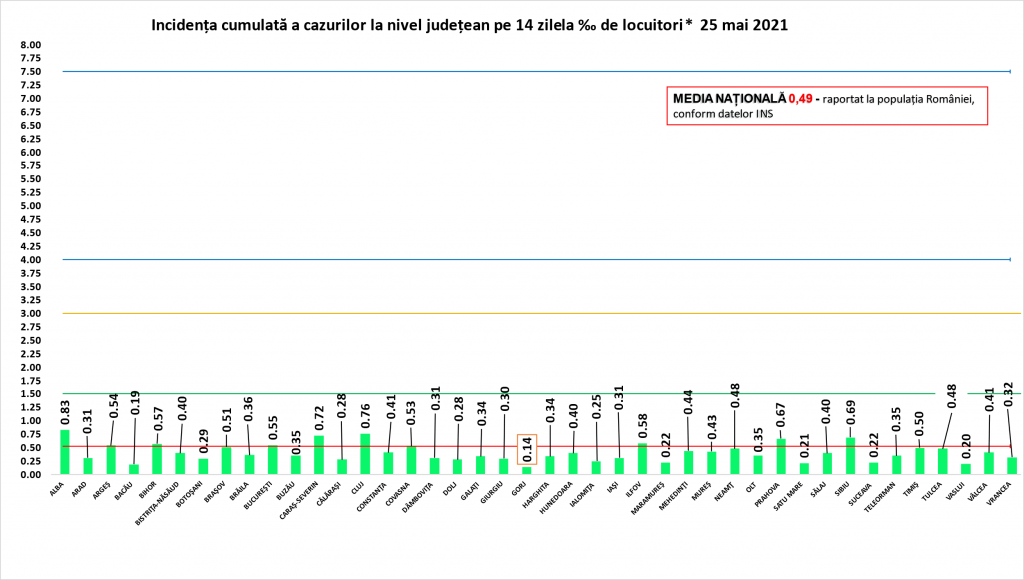Viewport: 1024px width, 580px height.
Task: Click the 3.00 y-axis tick label
Action: 31,314
